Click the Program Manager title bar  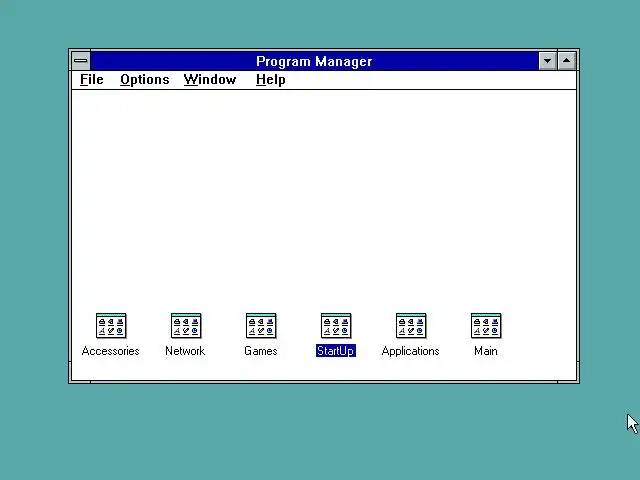(314, 61)
